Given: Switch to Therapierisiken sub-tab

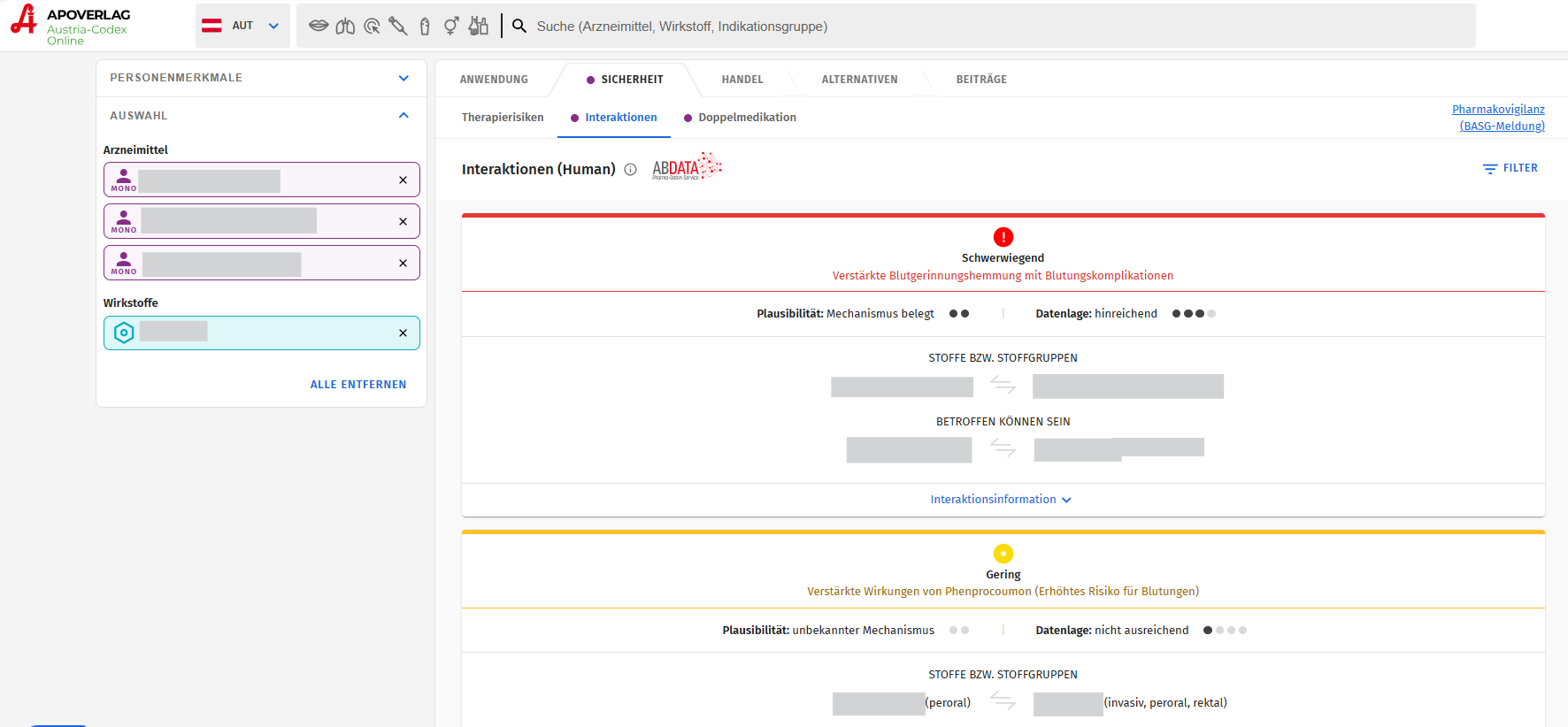Looking at the screenshot, I should [x=503, y=118].
